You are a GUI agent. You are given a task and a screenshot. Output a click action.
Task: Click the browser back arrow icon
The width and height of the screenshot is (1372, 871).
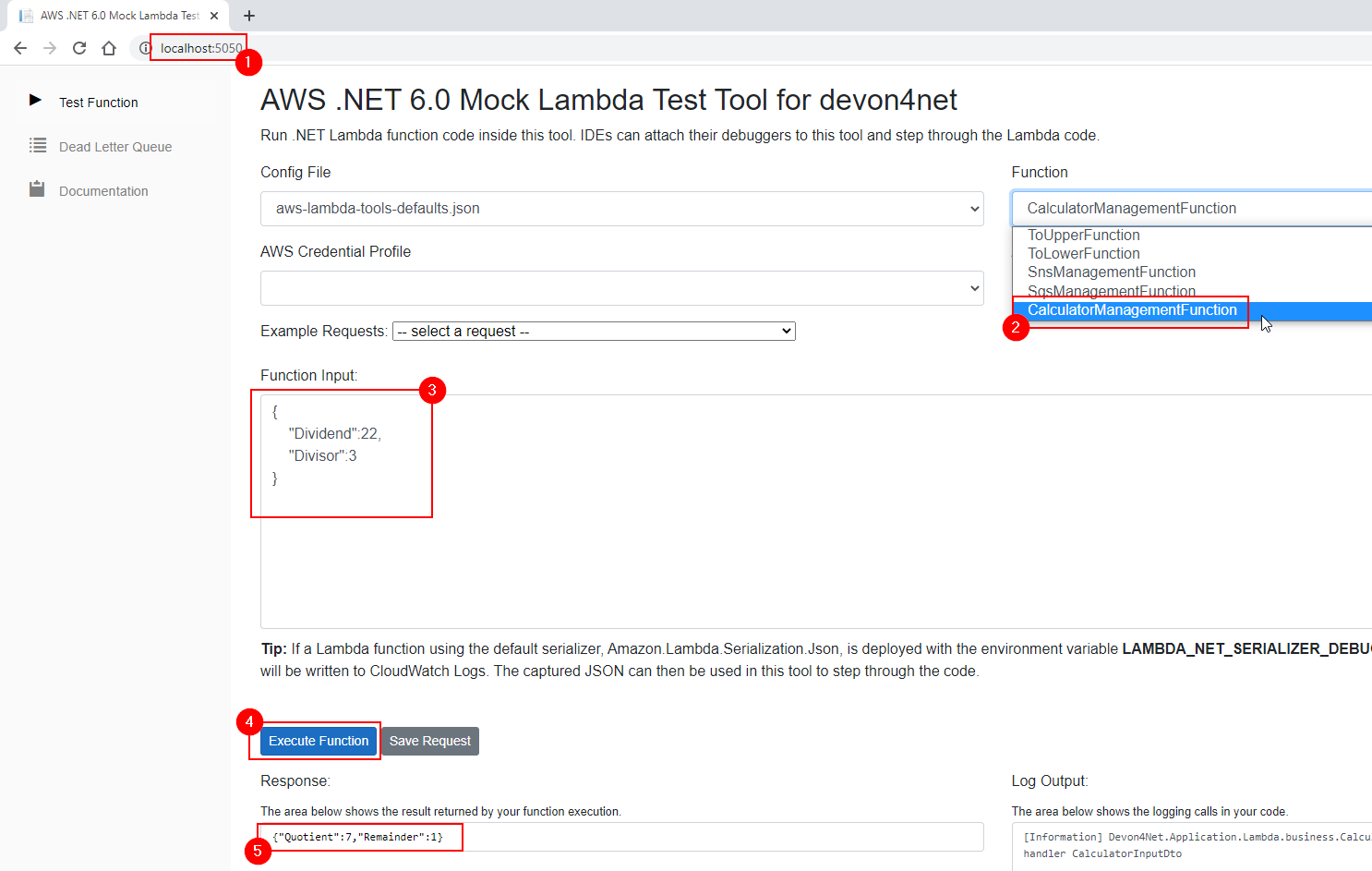pos(20,47)
